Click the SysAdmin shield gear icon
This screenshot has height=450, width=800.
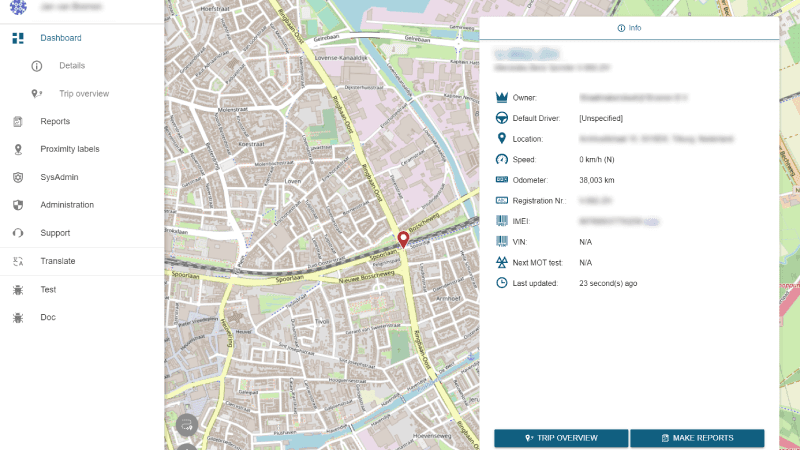[x=18, y=177]
